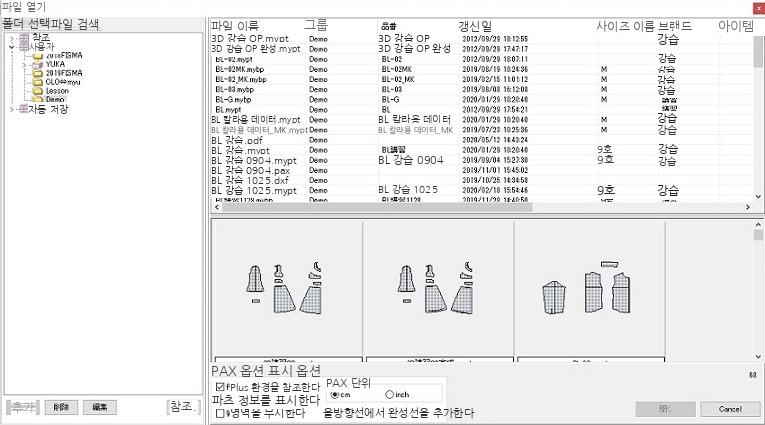Select the Lesson folder in tree
This screenshot has width=765, height=425.
[57, 91]
